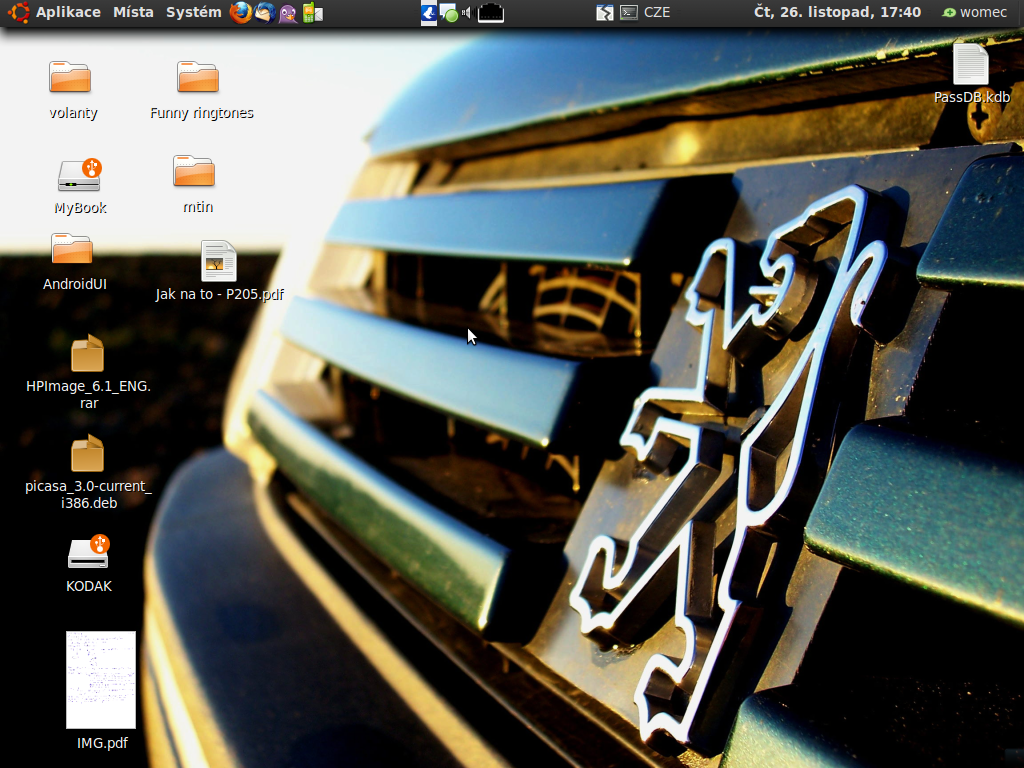Viewport: 1024px width, 768px height.
Task: Open the volume control speaker icon
Action: 467,13
